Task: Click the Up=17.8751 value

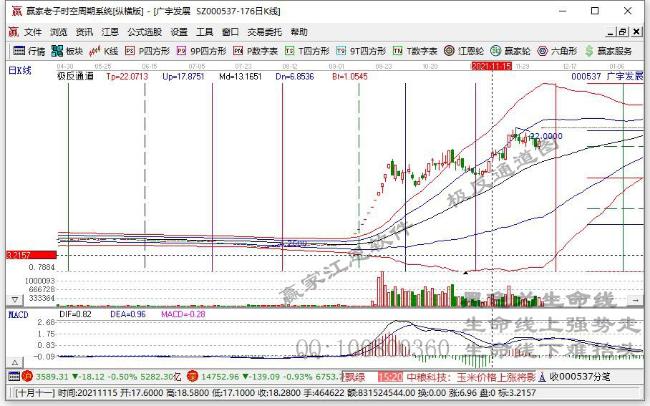Action: click(183, 76)
